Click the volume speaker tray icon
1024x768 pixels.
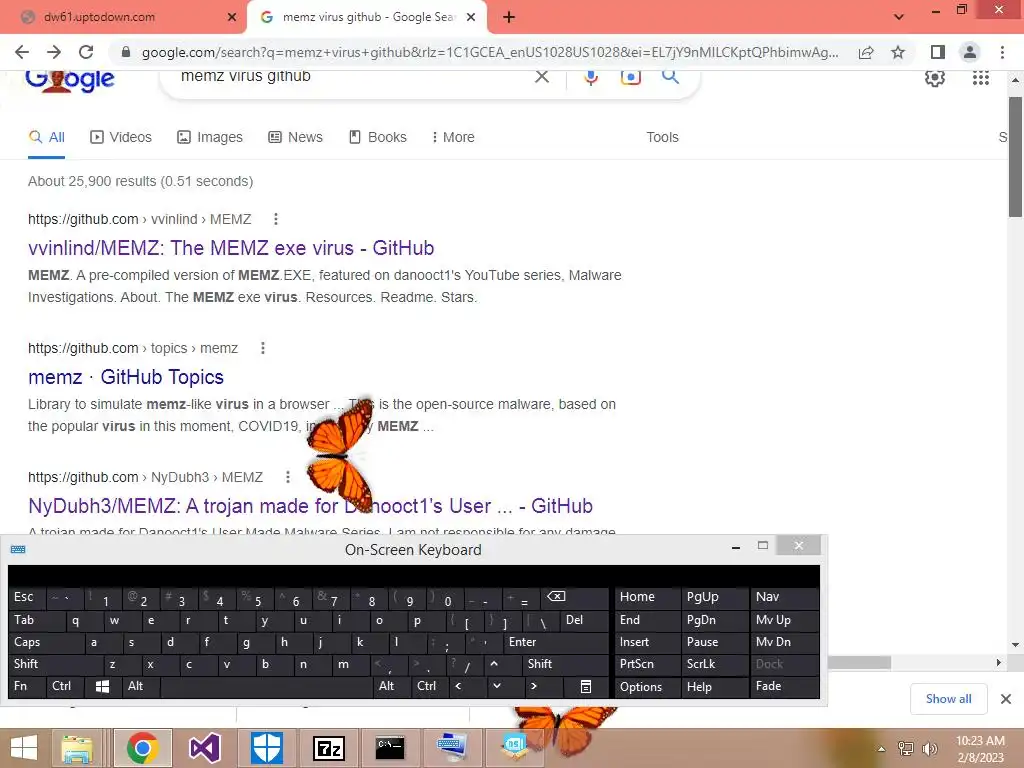(x=929, y=748)
